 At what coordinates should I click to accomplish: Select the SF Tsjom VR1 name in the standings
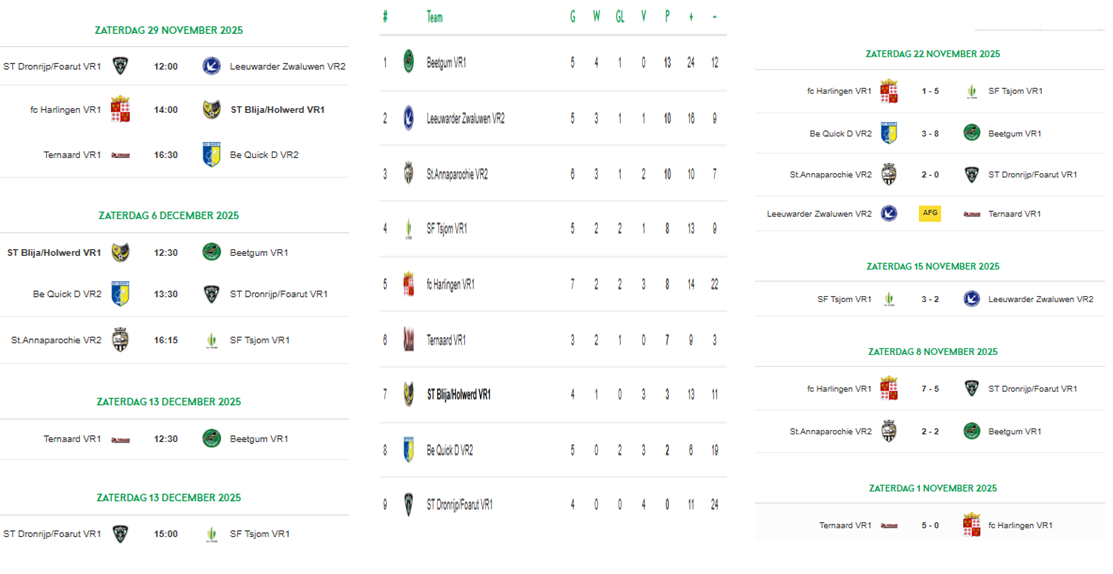pyautogui.click(x=447, y=229)
